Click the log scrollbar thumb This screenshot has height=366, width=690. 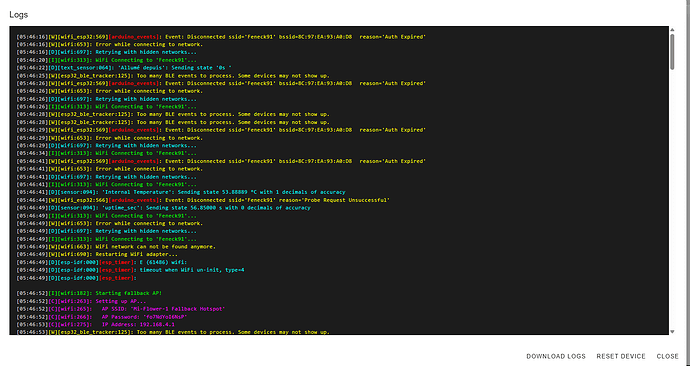[x=672, y=51]
